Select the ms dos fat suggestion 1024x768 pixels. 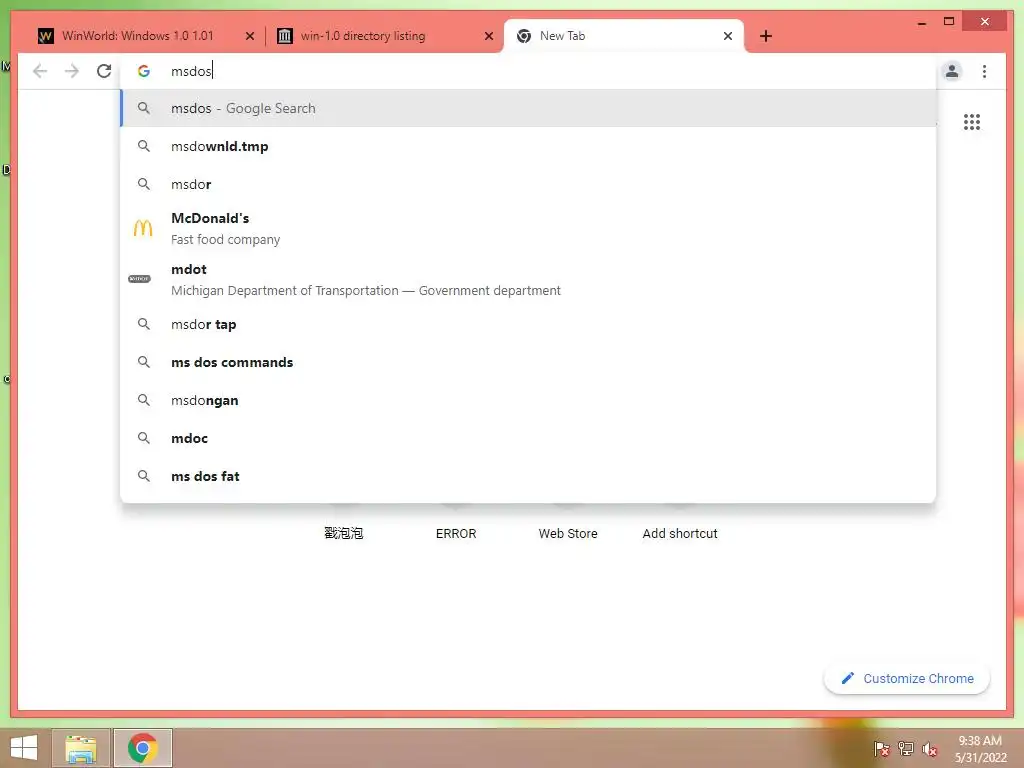point(528,476)
